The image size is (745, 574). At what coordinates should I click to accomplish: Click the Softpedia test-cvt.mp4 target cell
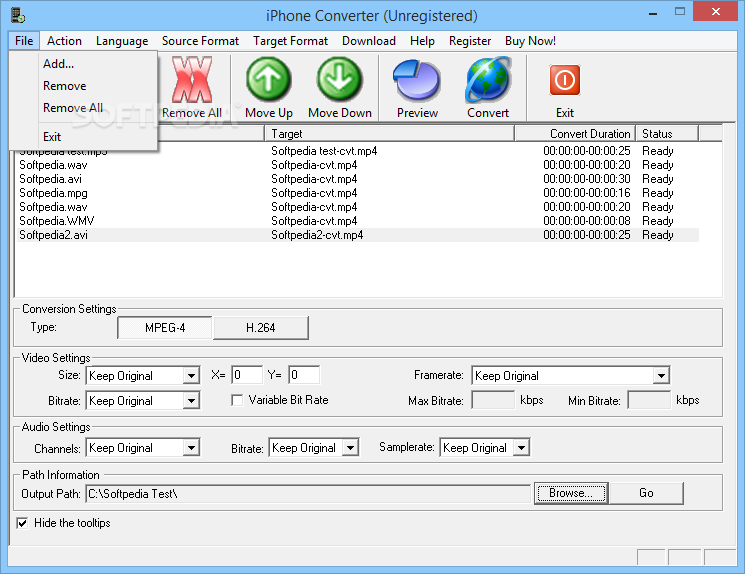click(324, 151)
